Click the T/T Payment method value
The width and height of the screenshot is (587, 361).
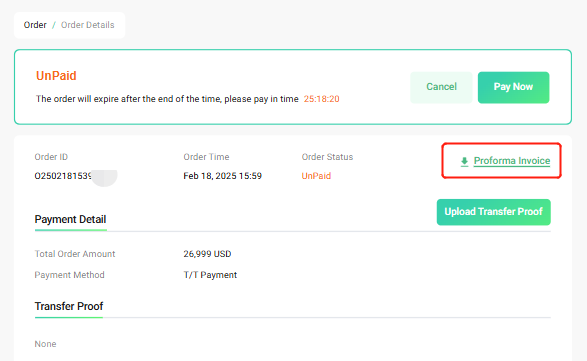click(210, 275)
